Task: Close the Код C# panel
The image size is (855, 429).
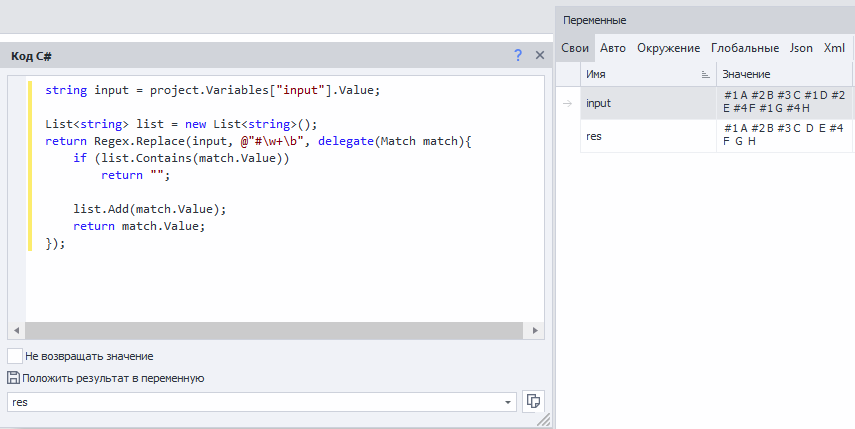Action: pos(540,55)
